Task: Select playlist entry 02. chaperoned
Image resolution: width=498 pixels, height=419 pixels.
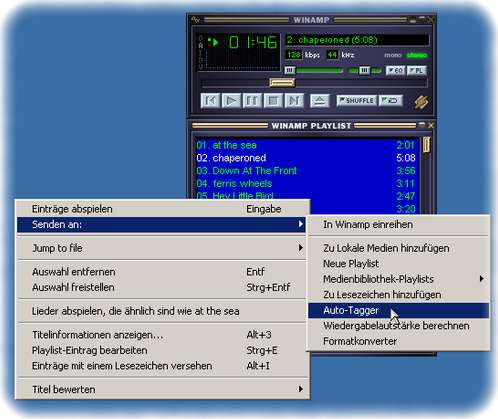Action: click(x=305, y=158)
